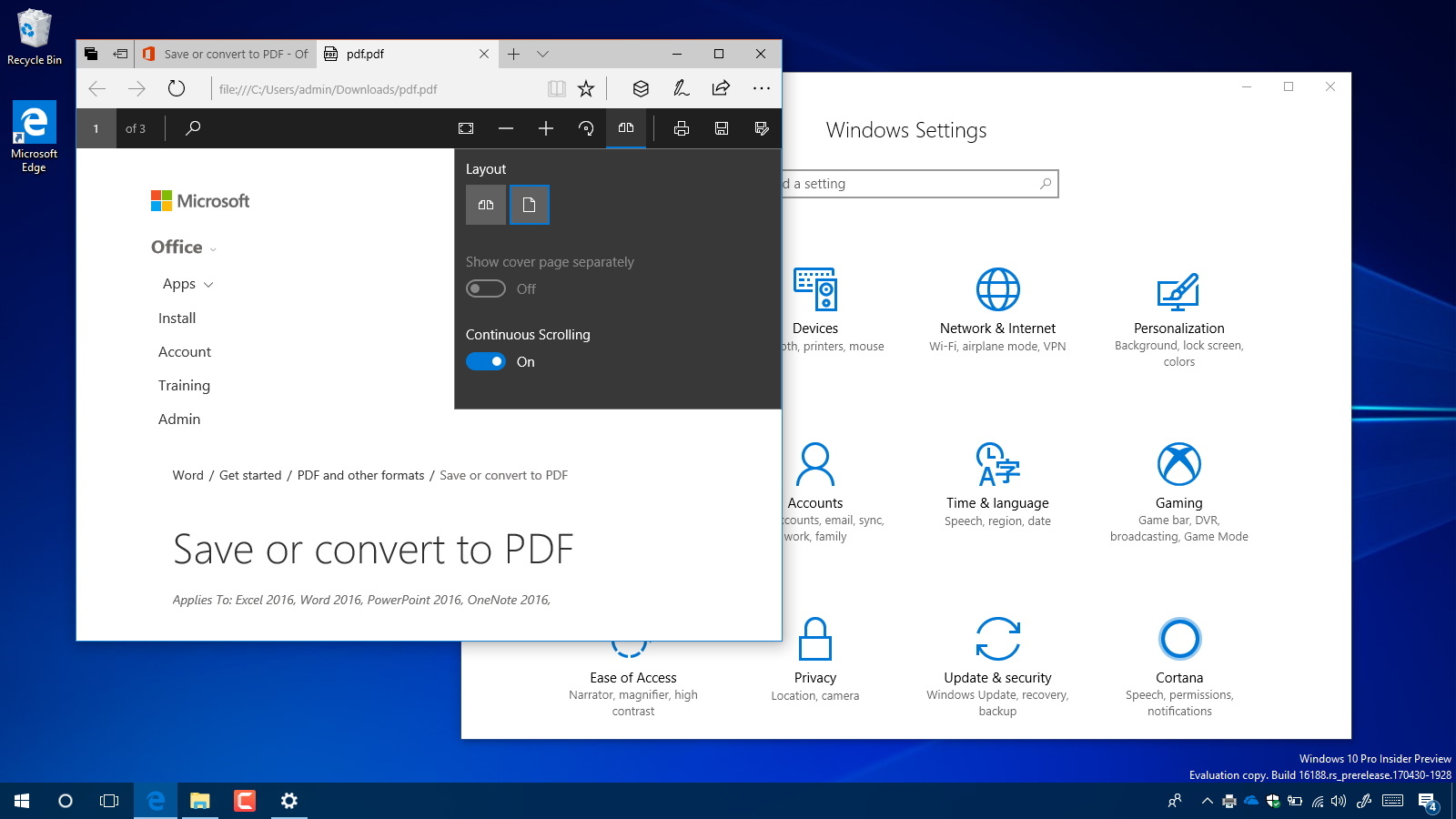This screenshot has width=1456, height=819.
Task: Search within the PDF document
Action: 192,128
